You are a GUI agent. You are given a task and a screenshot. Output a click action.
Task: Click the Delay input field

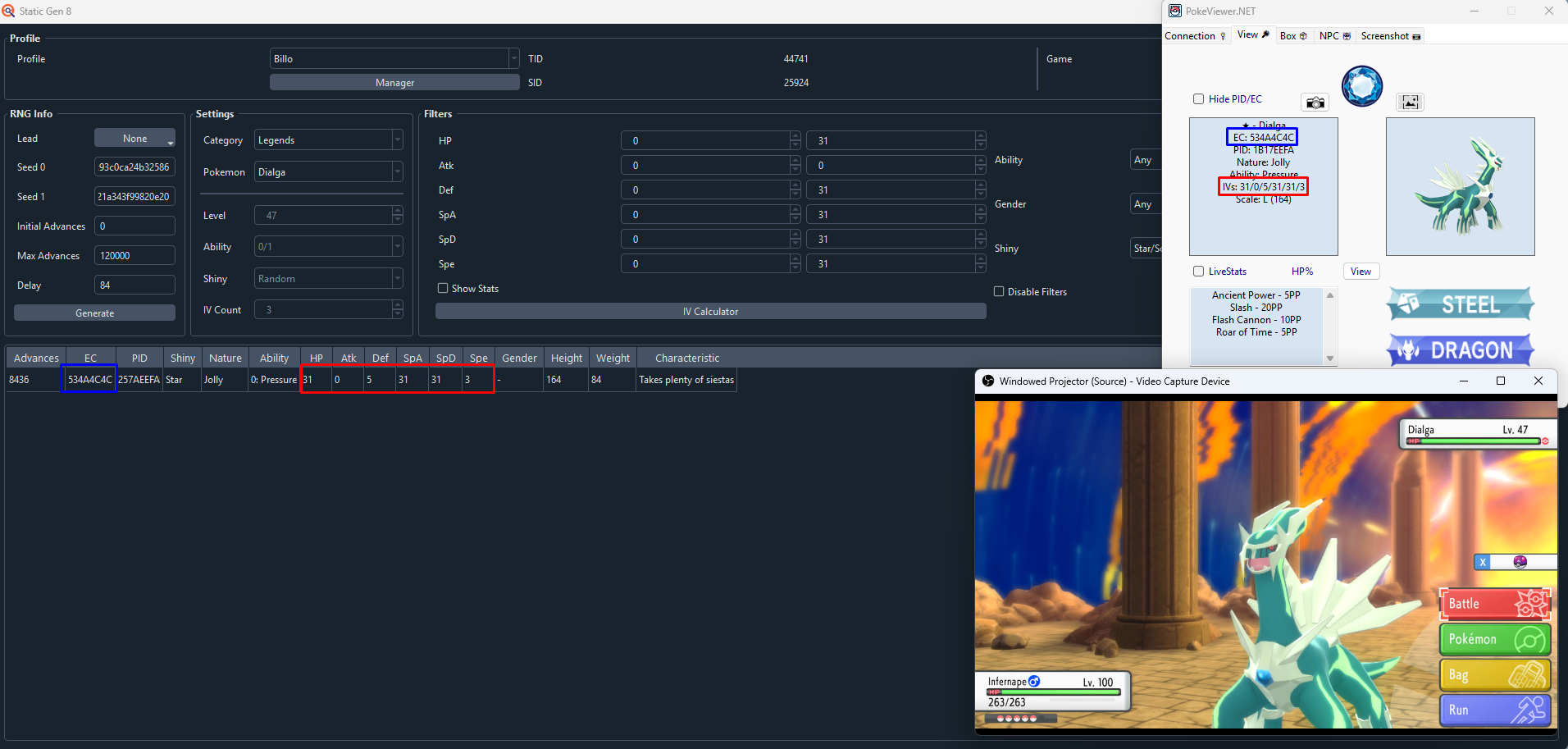coord(134,285)
